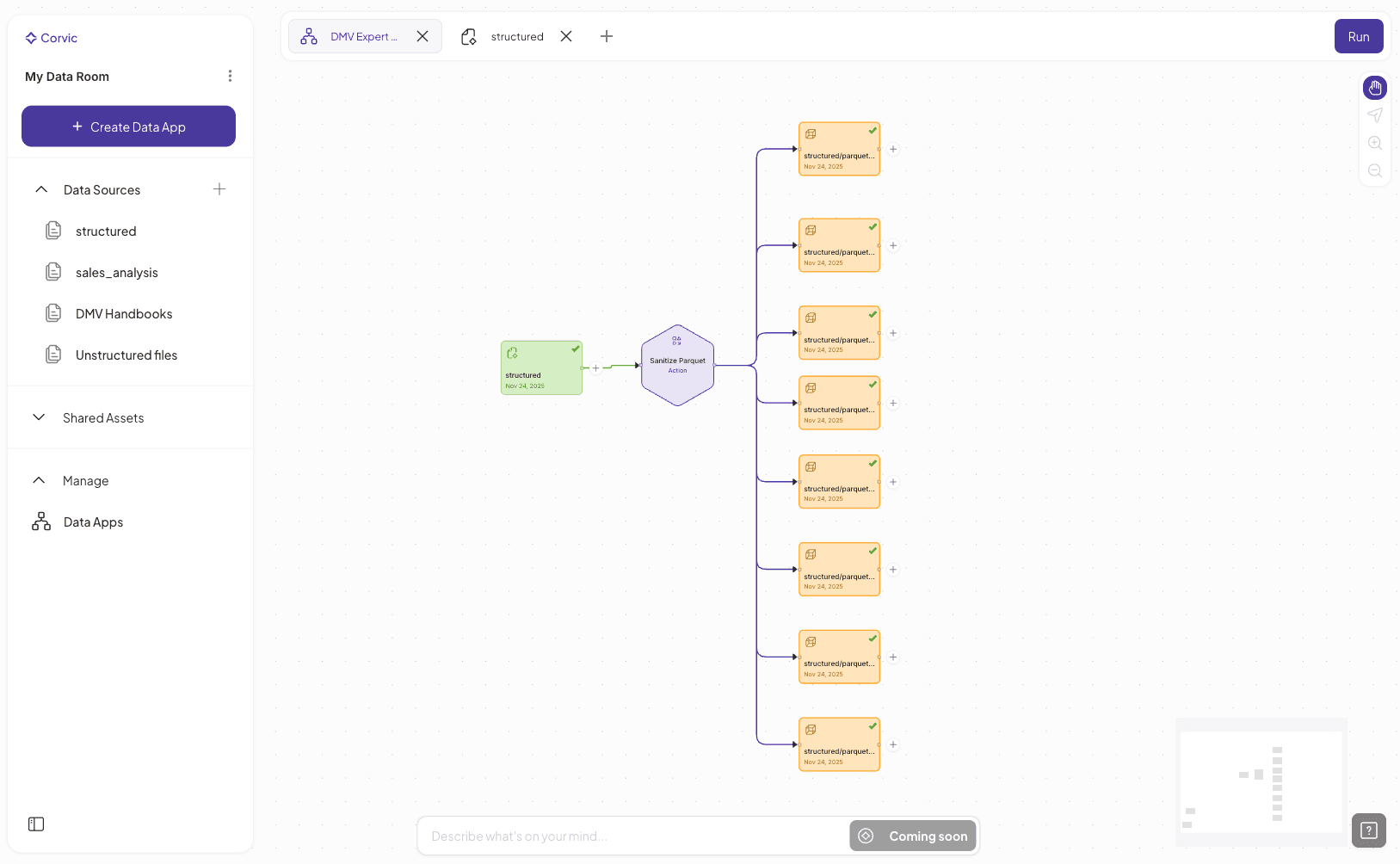Switch to the structured tab
Screen dimensions: 1400x864
[516, 36]
